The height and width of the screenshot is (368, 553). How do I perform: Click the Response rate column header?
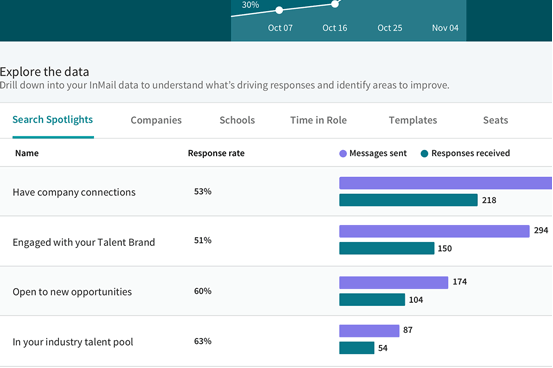(x=216, y=153)
